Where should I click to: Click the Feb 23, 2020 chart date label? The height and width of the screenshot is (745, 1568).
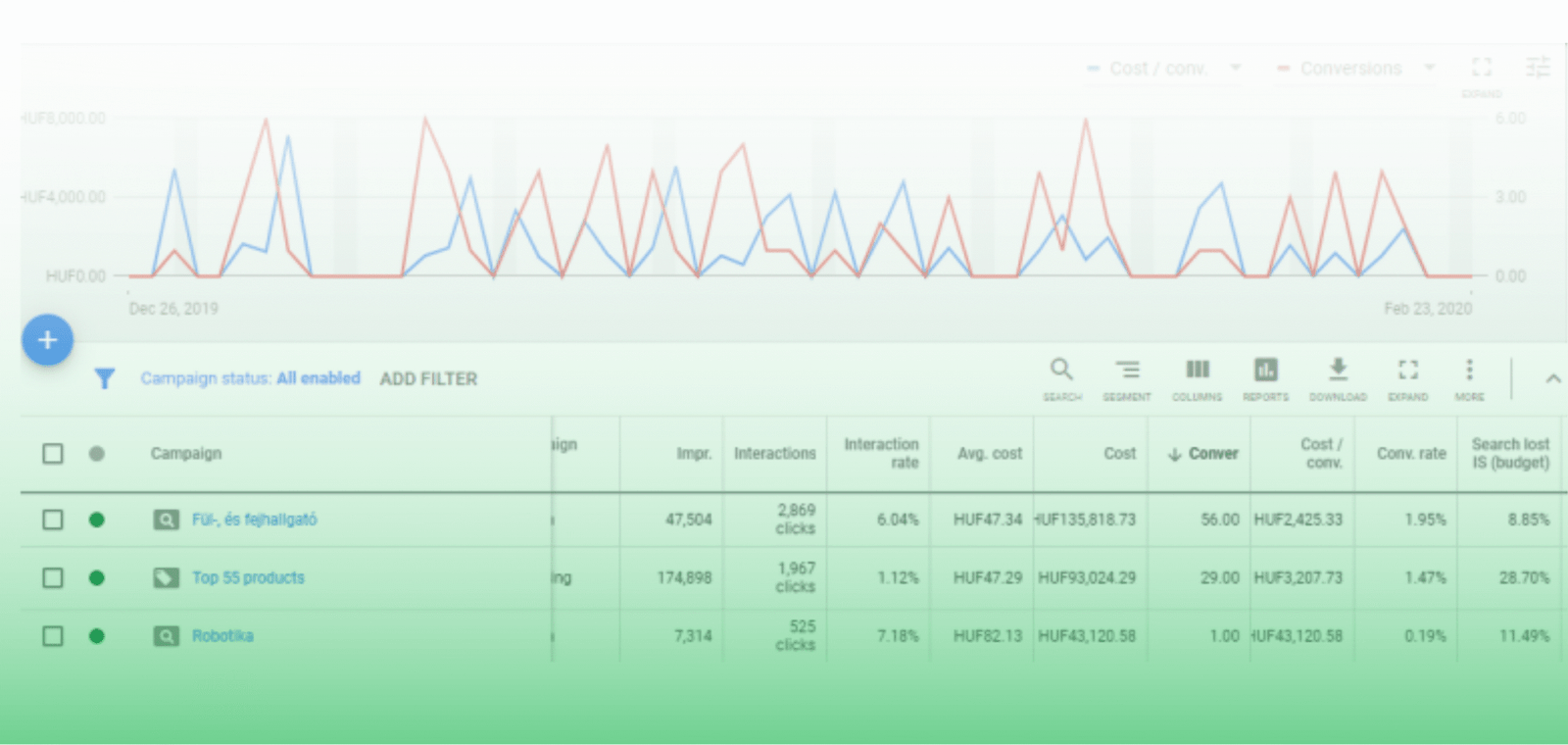tap(1428, 309)
